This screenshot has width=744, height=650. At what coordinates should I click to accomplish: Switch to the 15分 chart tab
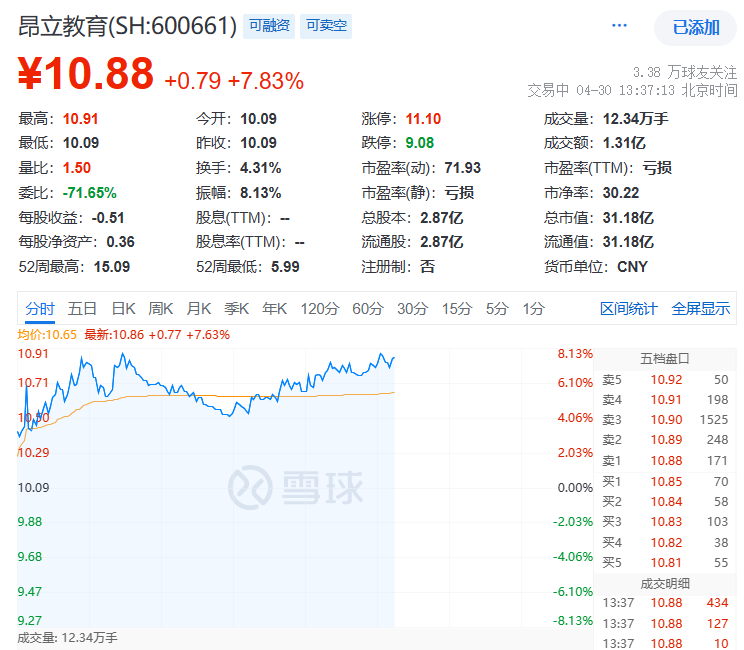tap(457, 309)
